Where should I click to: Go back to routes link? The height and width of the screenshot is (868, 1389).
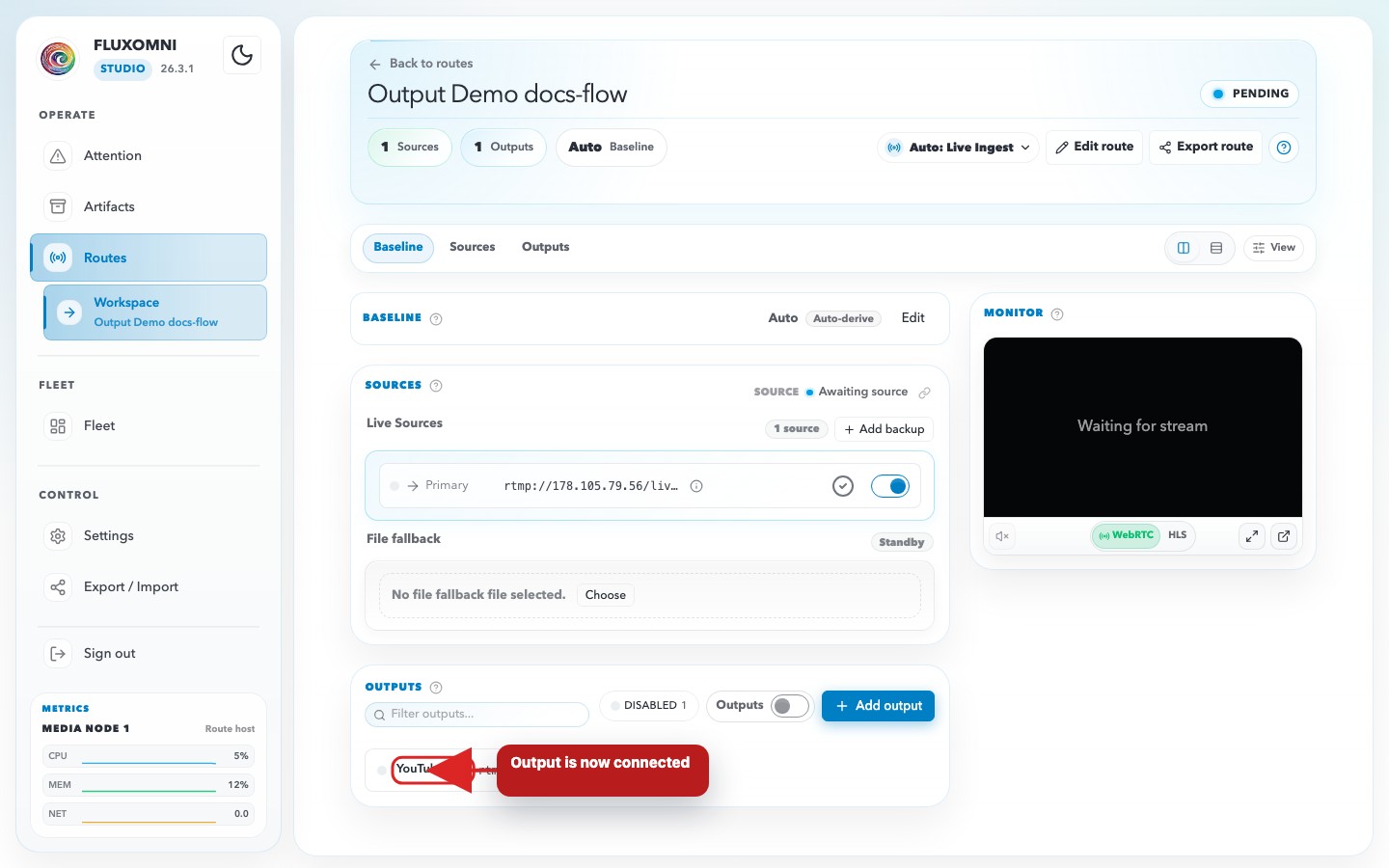[421, 64]
